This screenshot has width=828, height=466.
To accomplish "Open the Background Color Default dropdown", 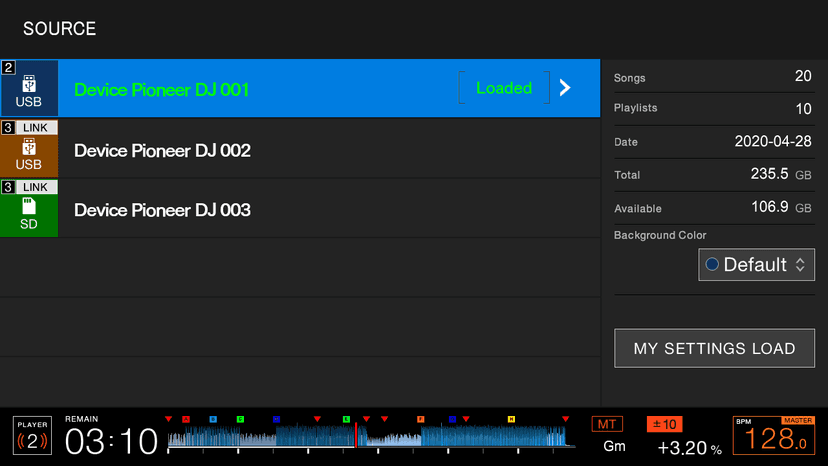I will point(756,264).
